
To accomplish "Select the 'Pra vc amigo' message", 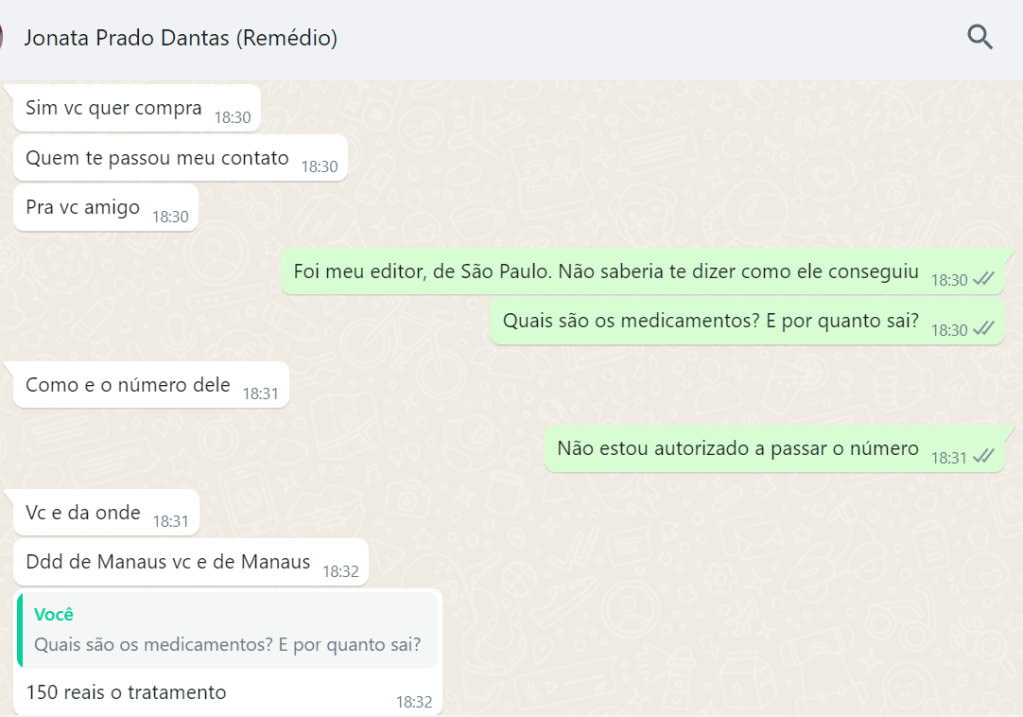I will [106, 207].
